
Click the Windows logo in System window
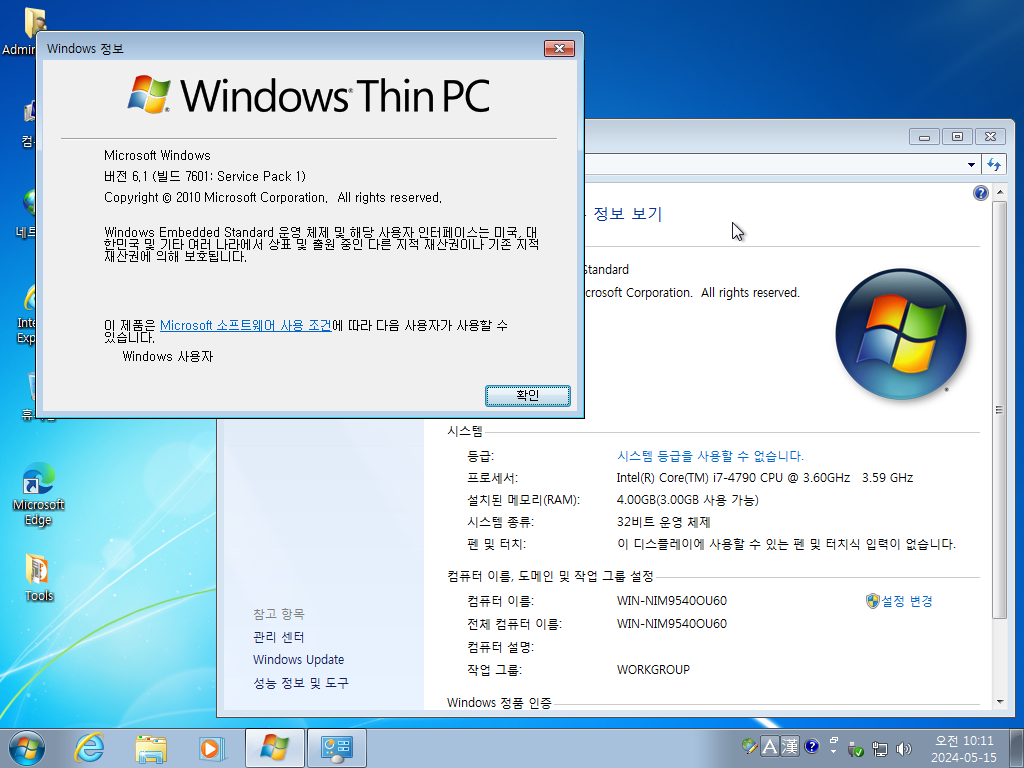(901, 334)
